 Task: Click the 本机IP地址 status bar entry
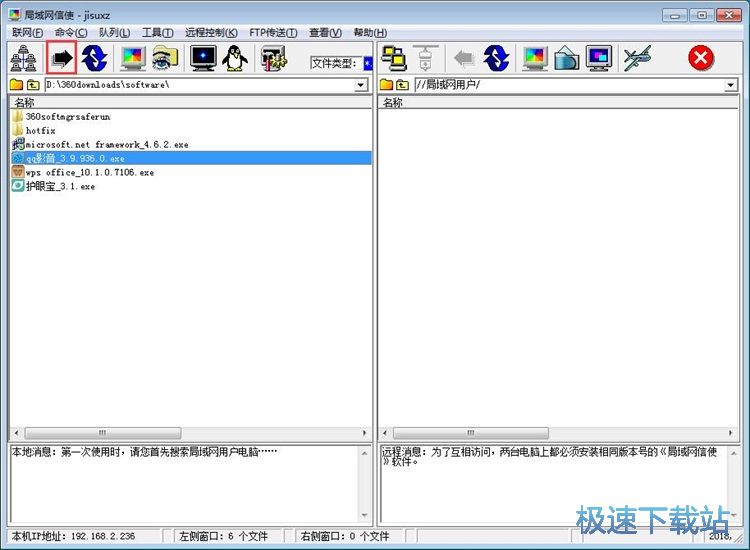tap(73, 536)
